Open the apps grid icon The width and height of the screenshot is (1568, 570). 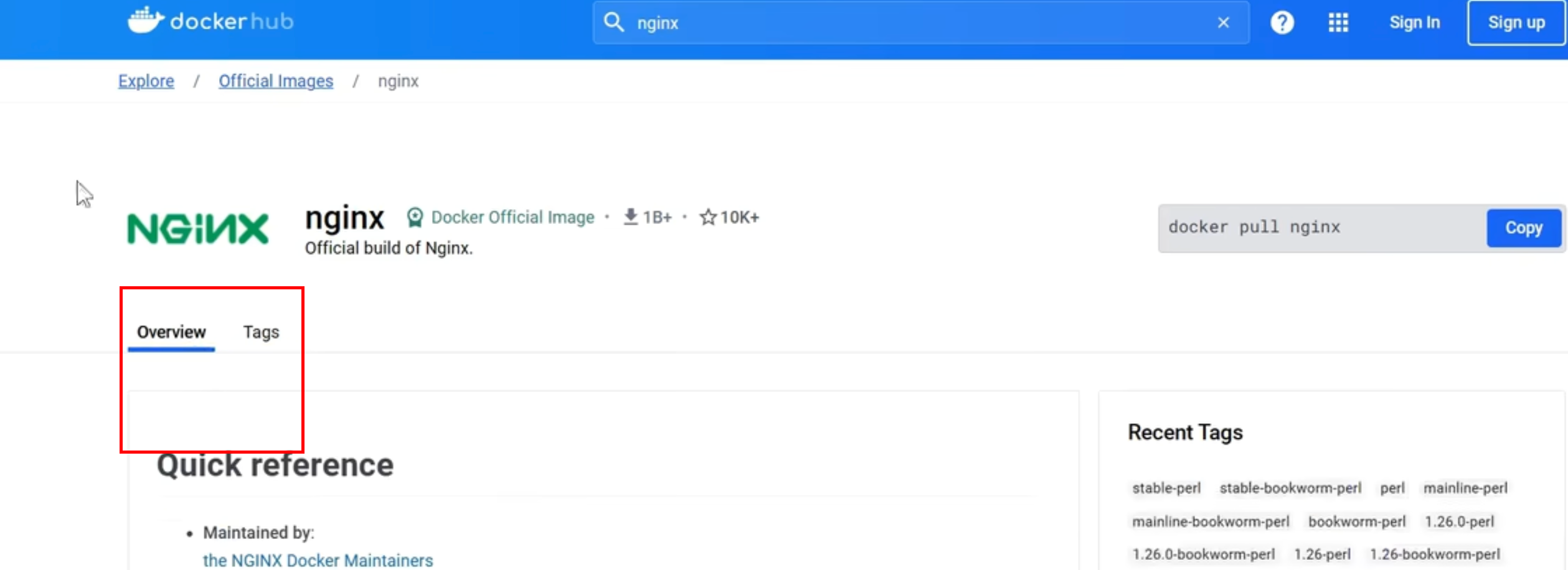[x=1338, y=23]
